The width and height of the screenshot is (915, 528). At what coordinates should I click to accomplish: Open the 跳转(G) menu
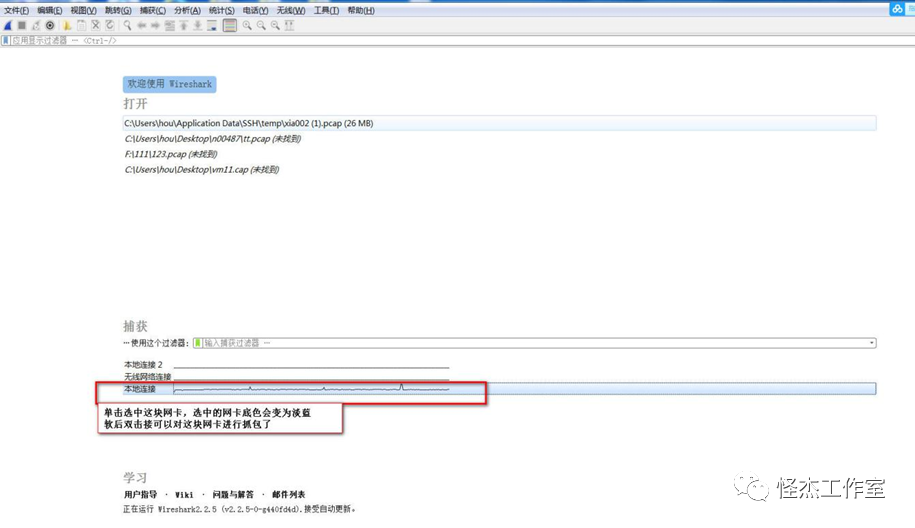(118, 11)
